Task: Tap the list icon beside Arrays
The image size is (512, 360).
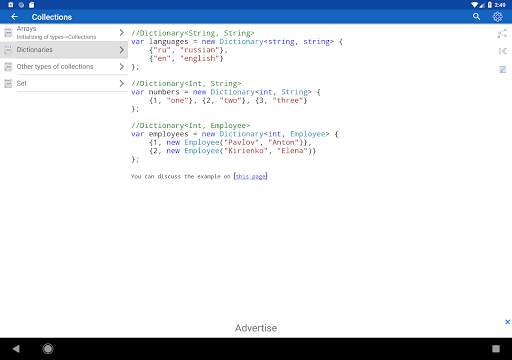Action: pyautogui.click(x=8, y=33)
